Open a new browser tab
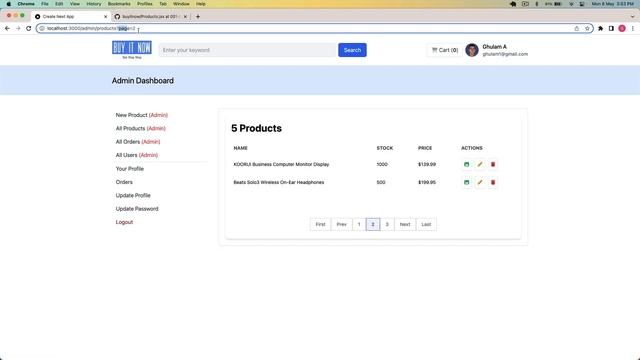Image resolution: width=640 pixels, height=360 pixels. (x=198, y=17)
